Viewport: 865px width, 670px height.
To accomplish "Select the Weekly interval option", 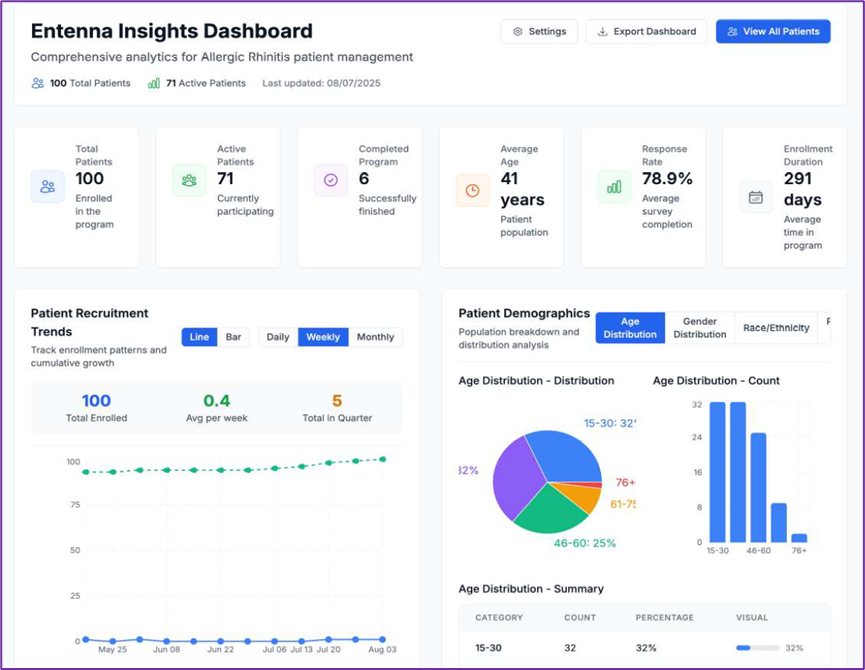I will (323, 337).
